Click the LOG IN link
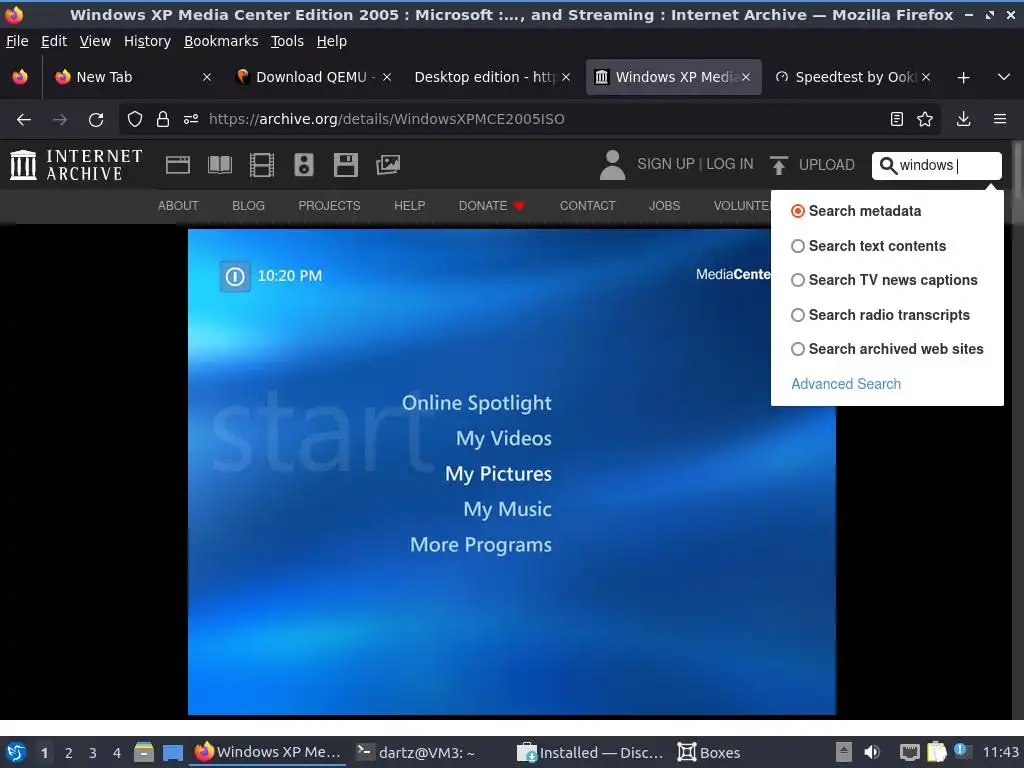The width and height of the screenshot is (1024, 768). (x=729, y=164)
